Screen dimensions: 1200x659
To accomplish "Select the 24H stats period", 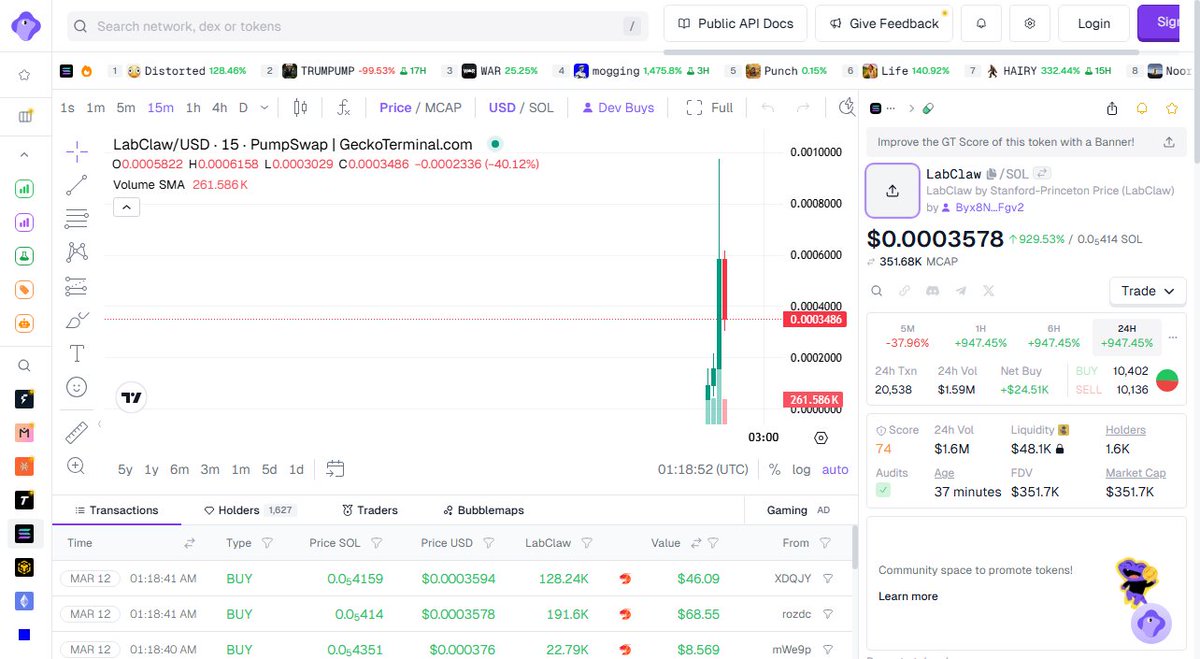I will coord(1127,335).
